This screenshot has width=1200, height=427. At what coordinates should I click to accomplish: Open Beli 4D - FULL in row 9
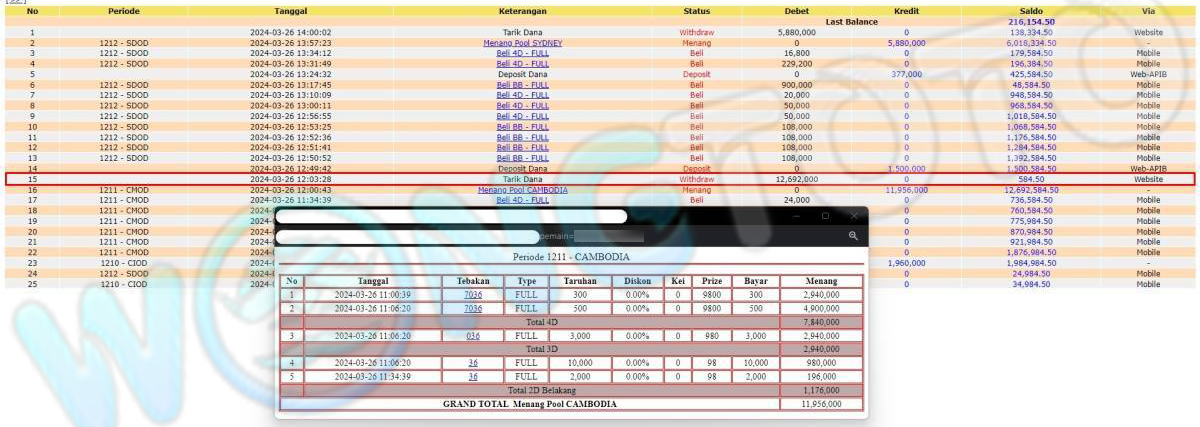point(522,116)
